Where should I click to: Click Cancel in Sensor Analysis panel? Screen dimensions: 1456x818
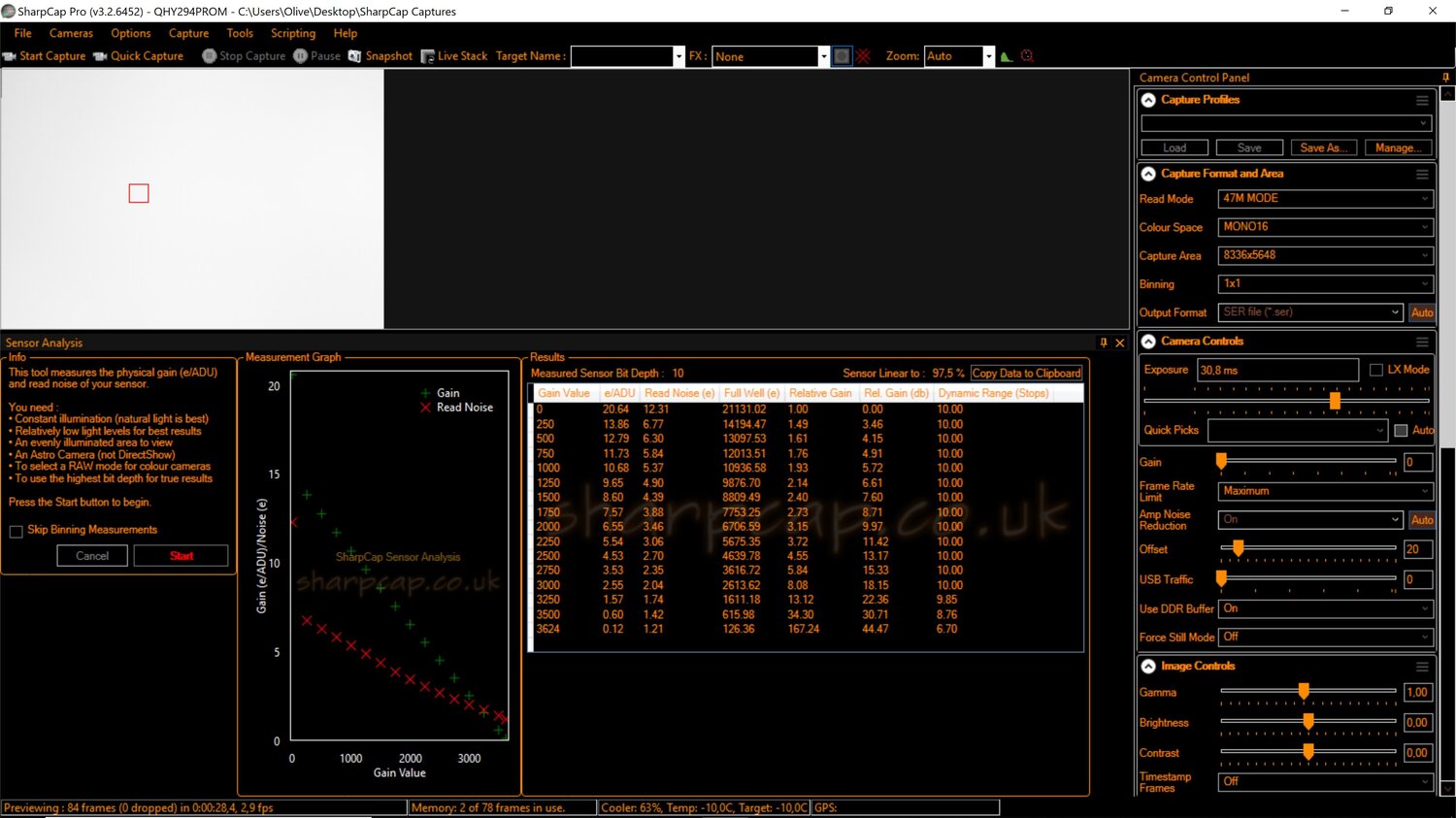(x=92, y=556)
